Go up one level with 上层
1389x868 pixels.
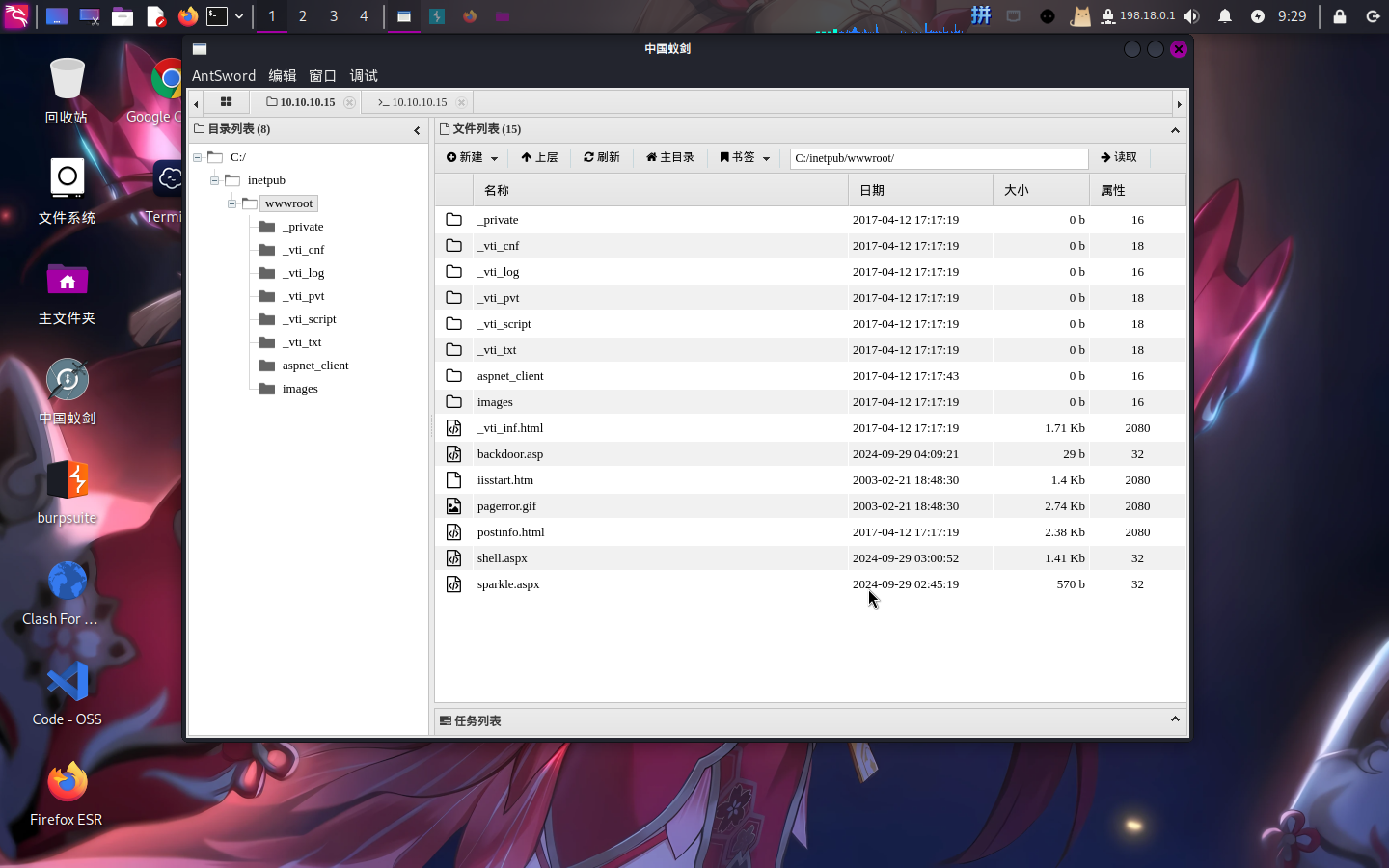pyautogui.click(x=539, y=157)
